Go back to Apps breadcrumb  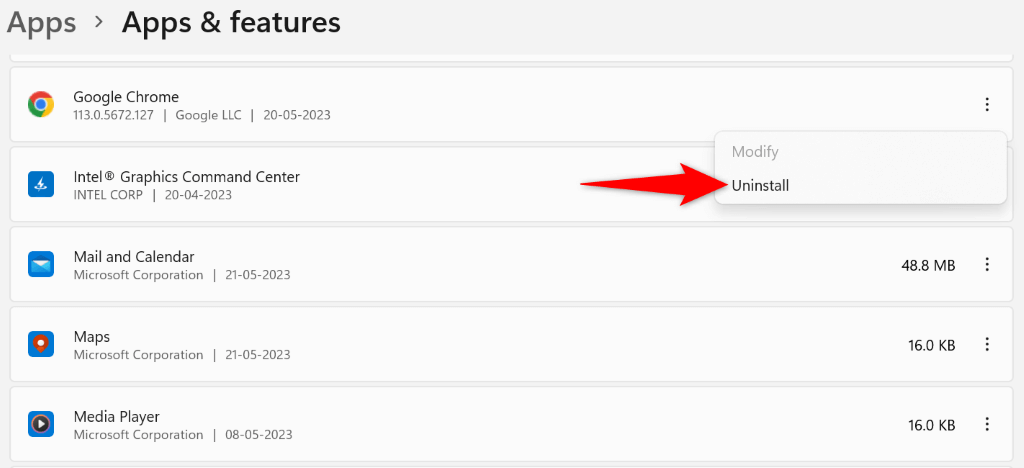pos(41,22)
